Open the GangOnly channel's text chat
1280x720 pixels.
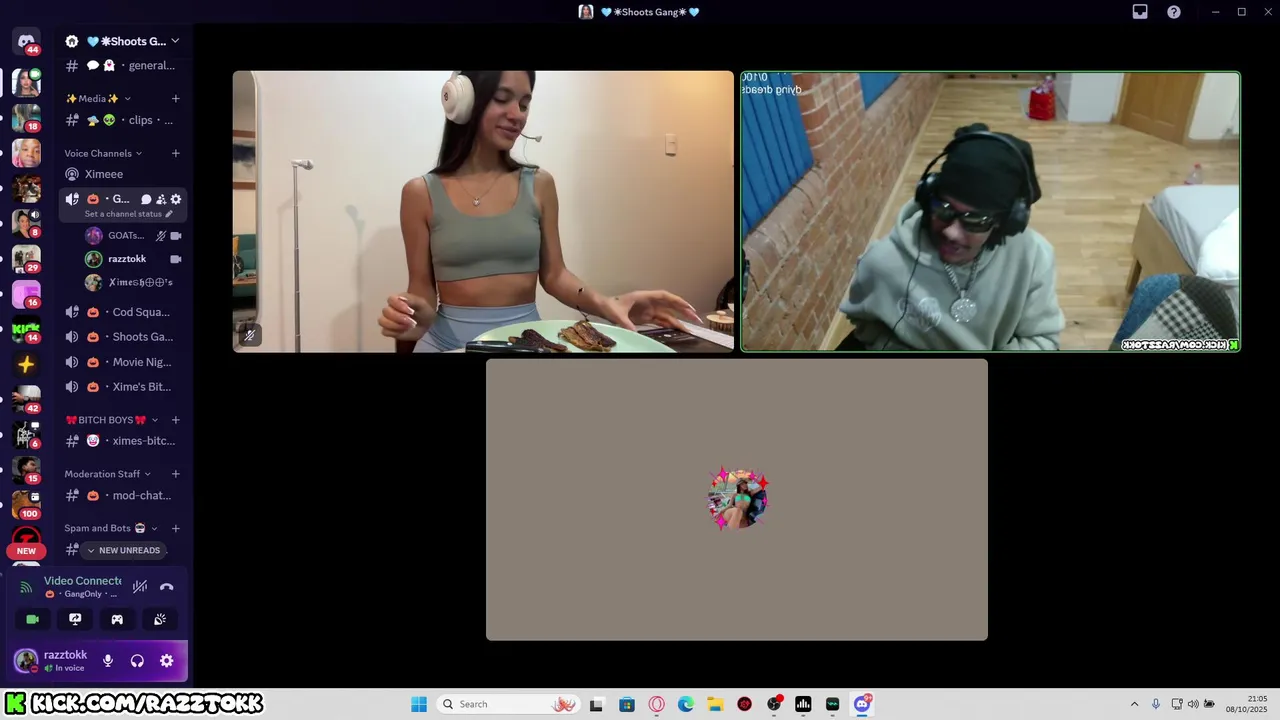coord(146,199)
